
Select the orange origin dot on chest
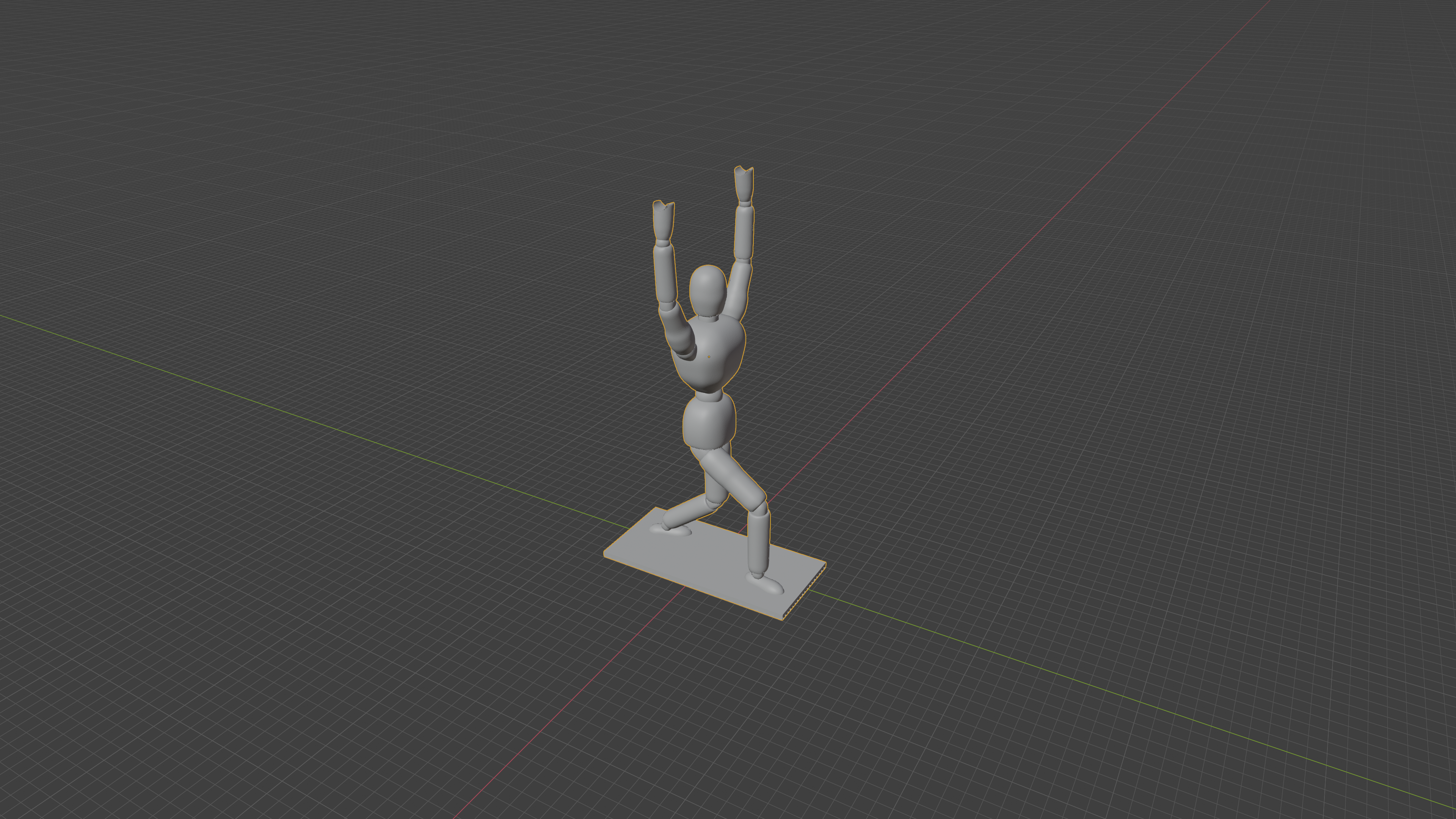pos(709,357)
